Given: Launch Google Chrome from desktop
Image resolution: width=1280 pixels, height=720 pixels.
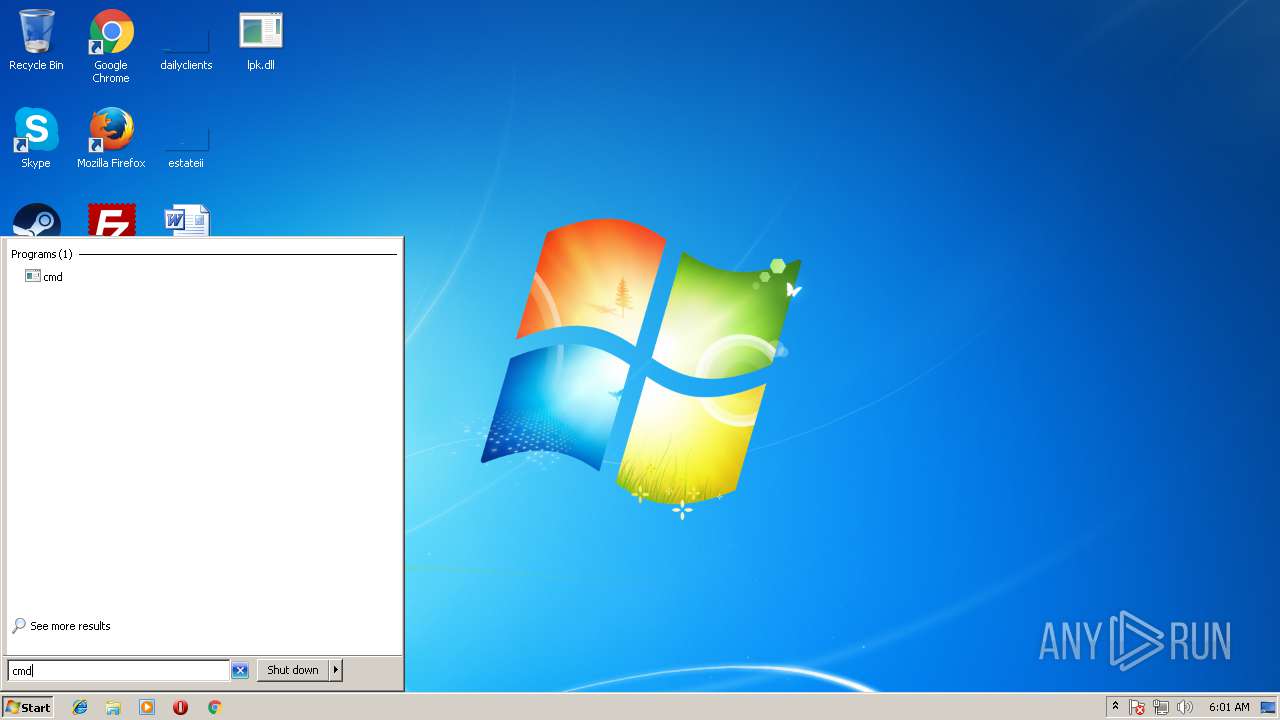Looking at the screenshot, I should [x=111, y=46].
